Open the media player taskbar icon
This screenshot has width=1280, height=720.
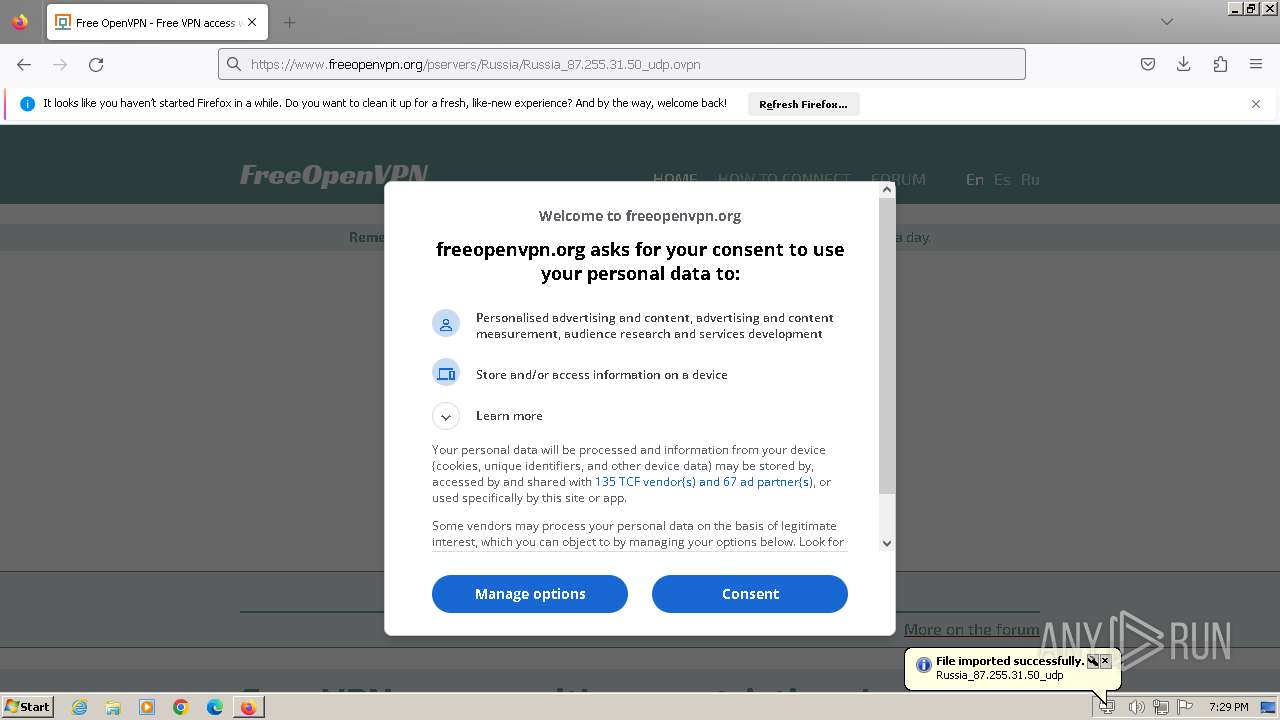(x=147, y=707)
